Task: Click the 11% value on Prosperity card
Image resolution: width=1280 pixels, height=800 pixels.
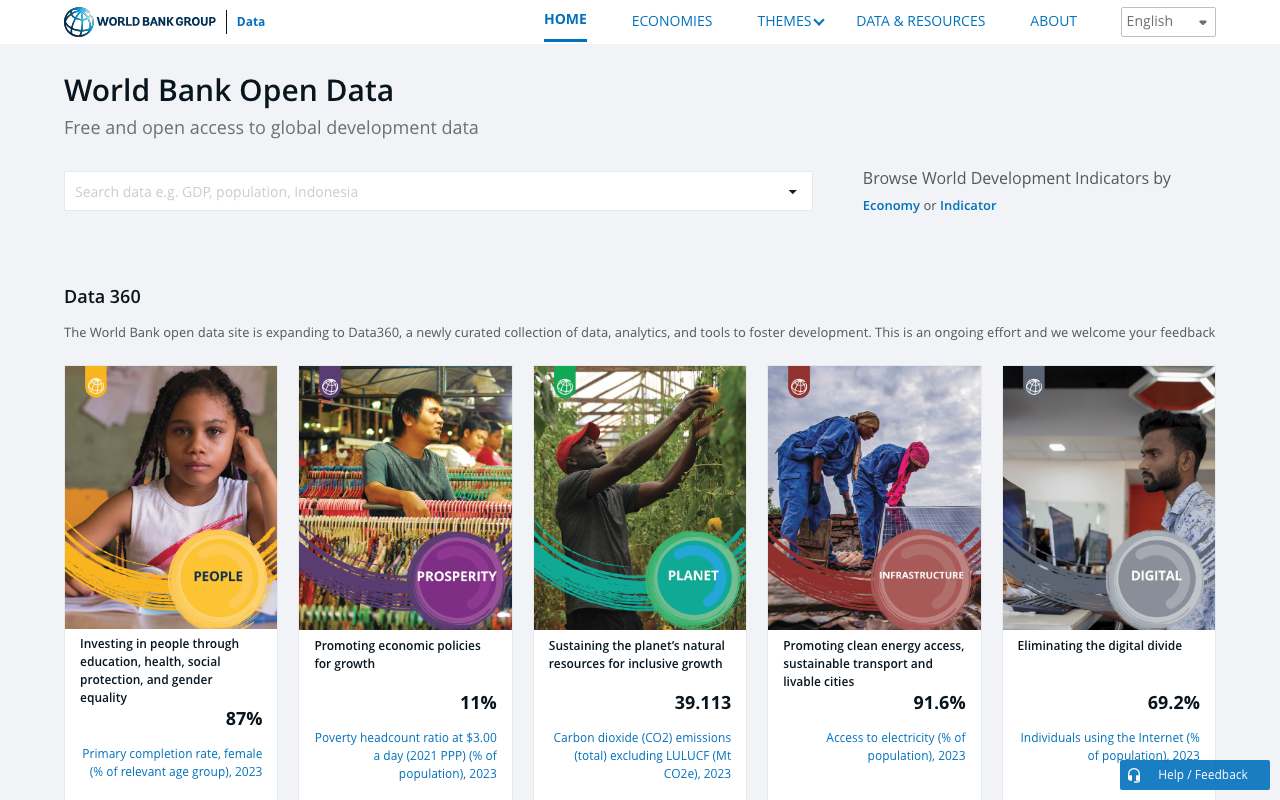Action: 478,703
